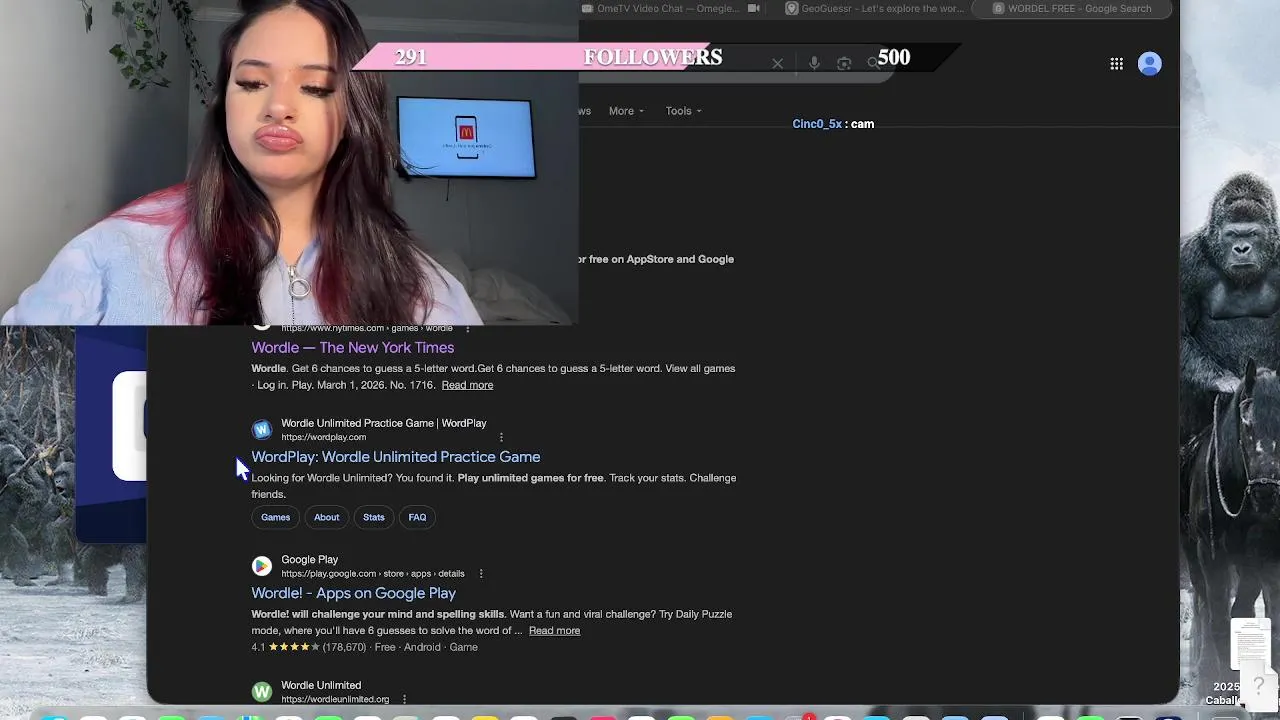Click Read more on Google Play result

(554, 631)
